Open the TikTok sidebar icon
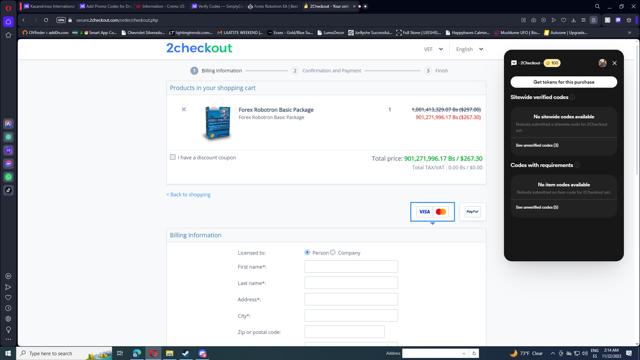Image resolution: width=640 pixels, height=360 pixels. tap(9, 190)
